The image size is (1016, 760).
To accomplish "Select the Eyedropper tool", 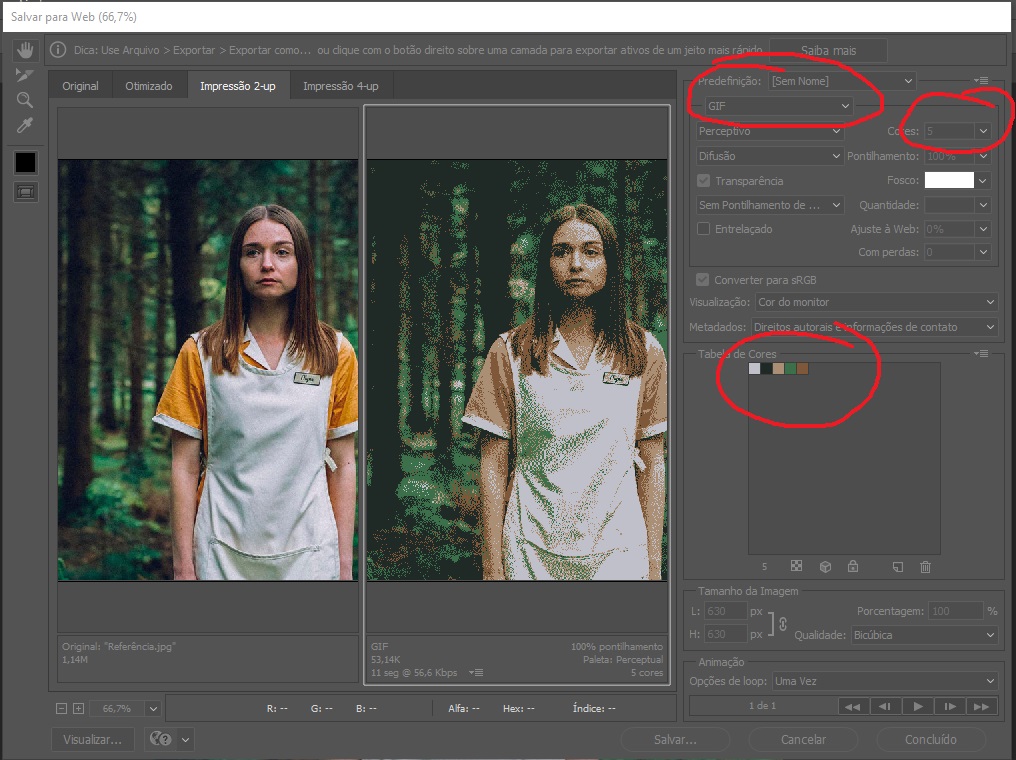I will (x=25, y=125).
